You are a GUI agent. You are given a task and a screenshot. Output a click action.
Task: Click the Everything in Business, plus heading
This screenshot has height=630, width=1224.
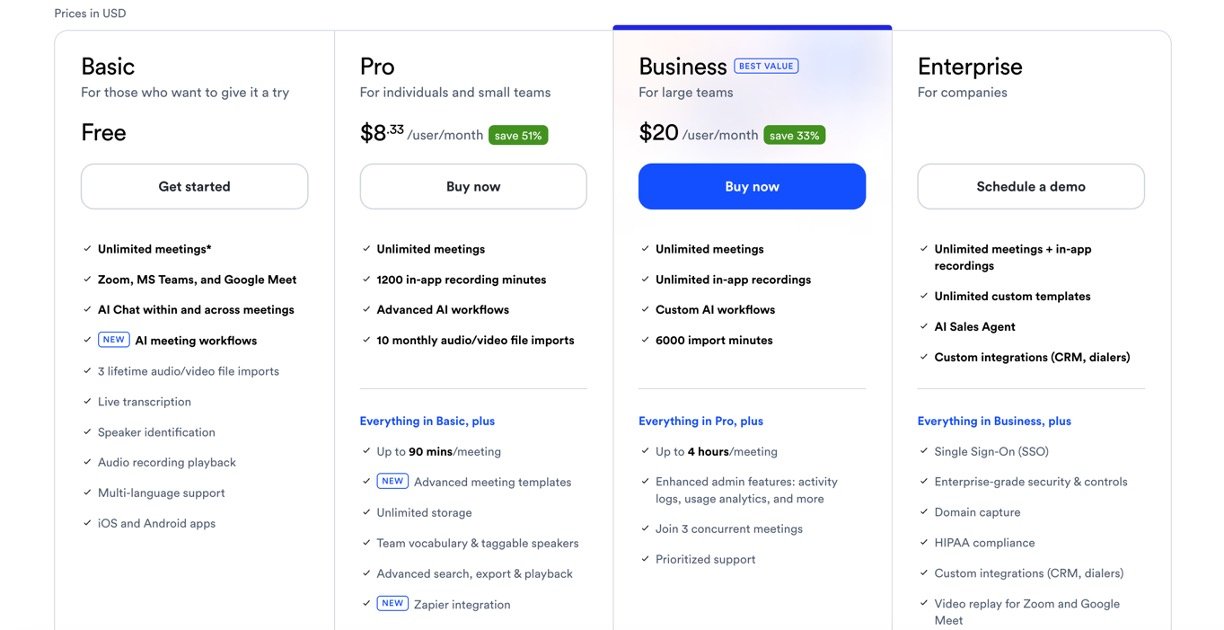pos(994,421)
